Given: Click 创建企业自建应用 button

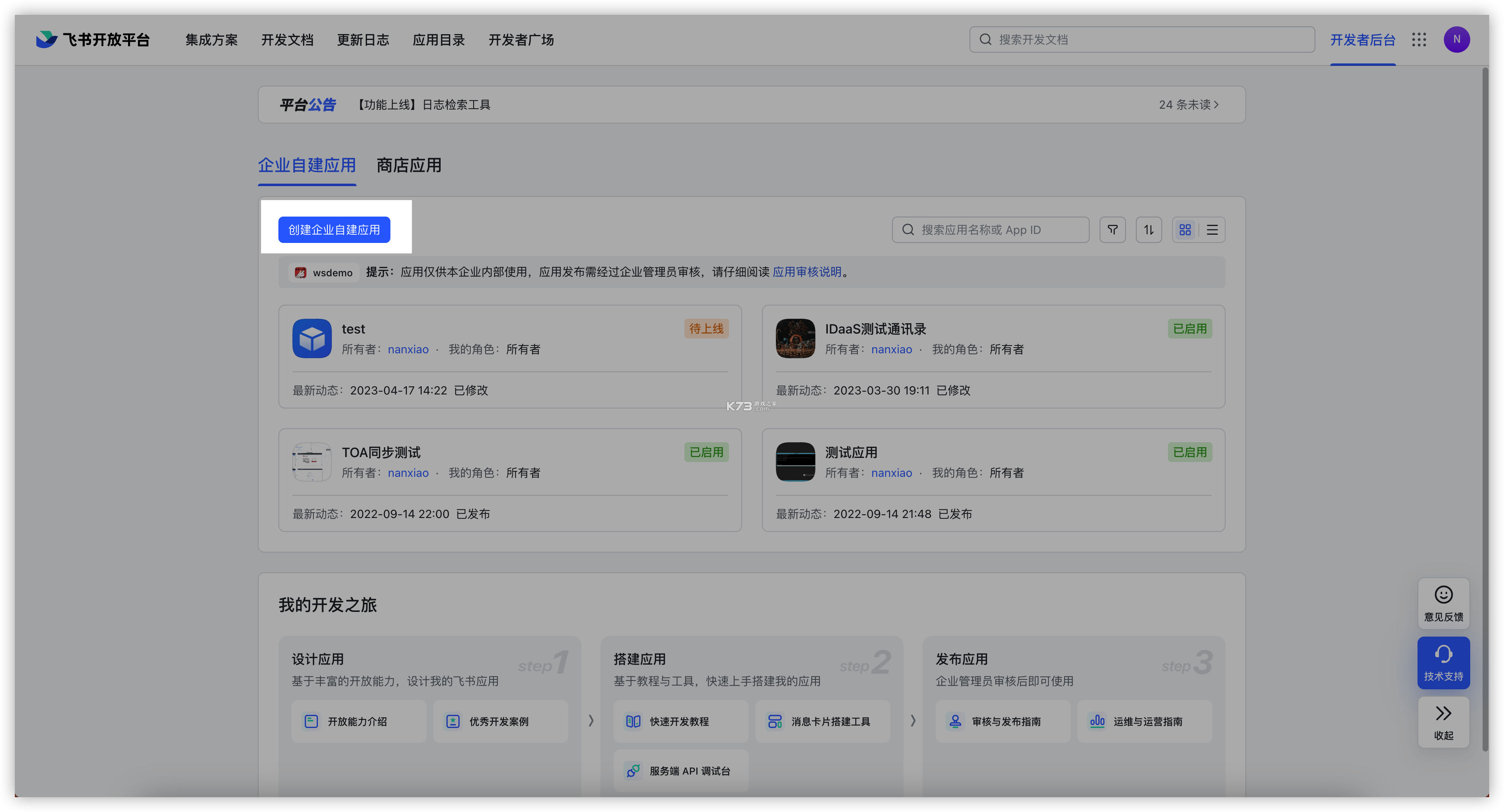Looking at the screenshot, I should (x=334, y=229).
